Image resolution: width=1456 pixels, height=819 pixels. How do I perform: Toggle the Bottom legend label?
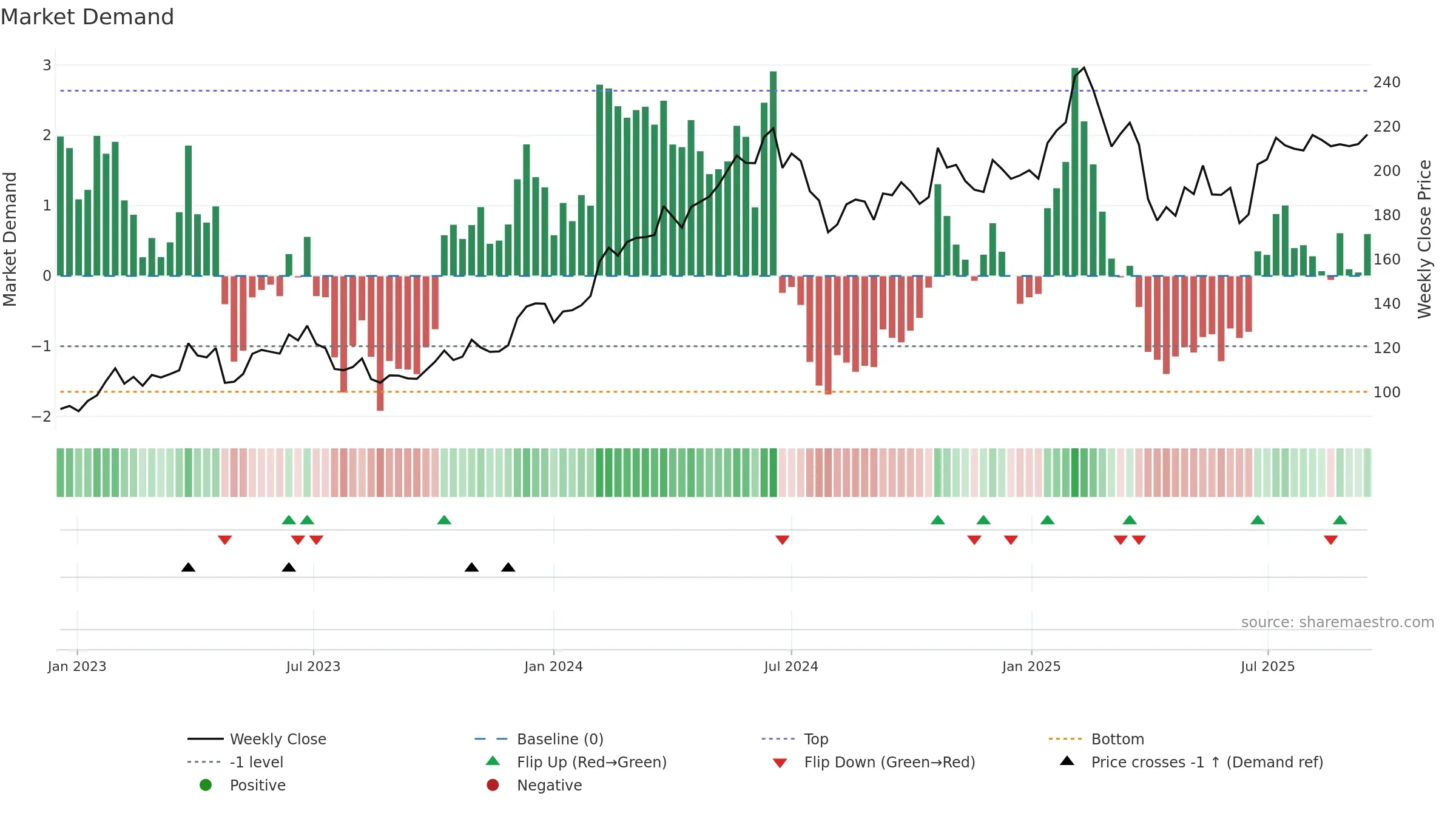tap(1117, 739)
